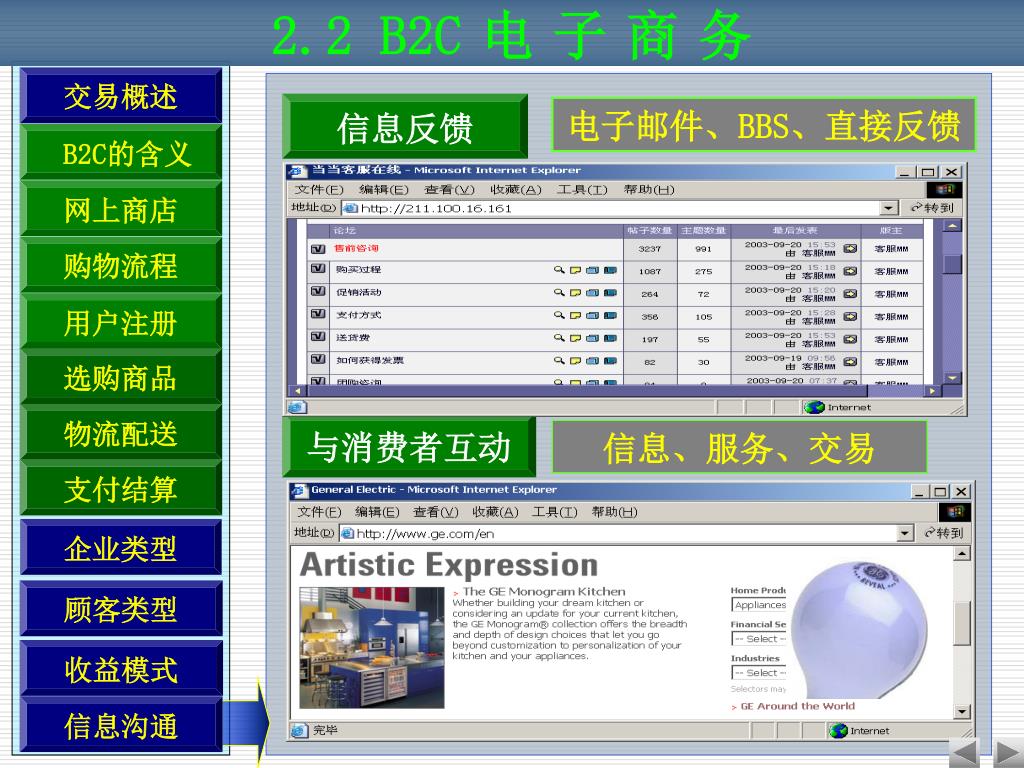Open the 文件(F) menu in the 当当客服在线 window
This screenshot has height=768, width=1024.
[x=319, y=190]
